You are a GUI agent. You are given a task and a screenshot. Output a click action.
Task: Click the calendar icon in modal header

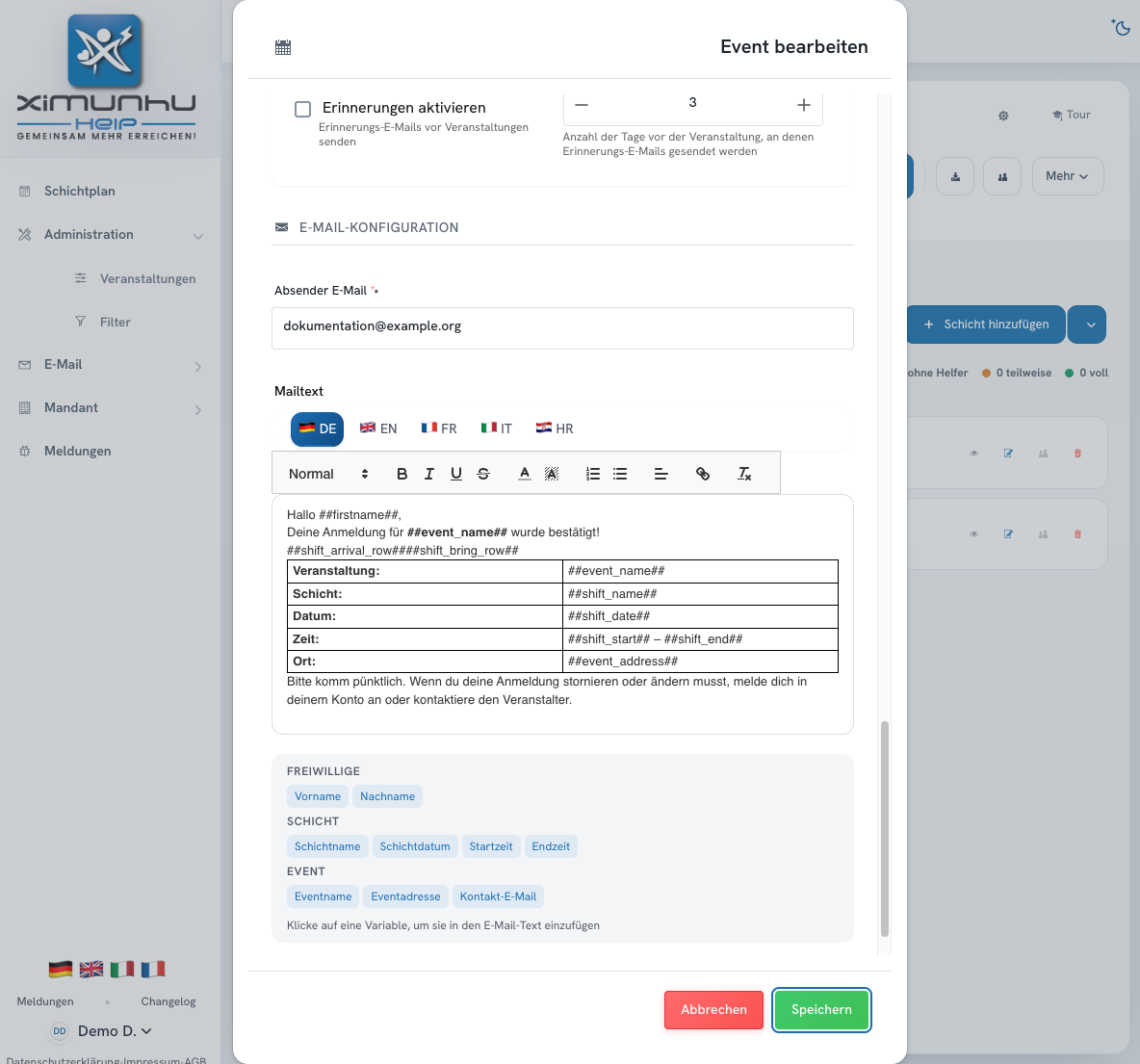(x=283, y=48)
